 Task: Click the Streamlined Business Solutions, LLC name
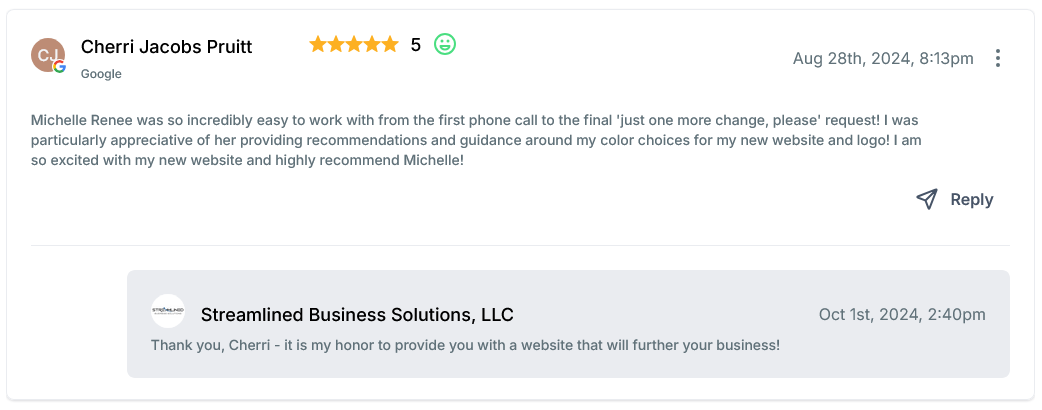coord(357,314)
